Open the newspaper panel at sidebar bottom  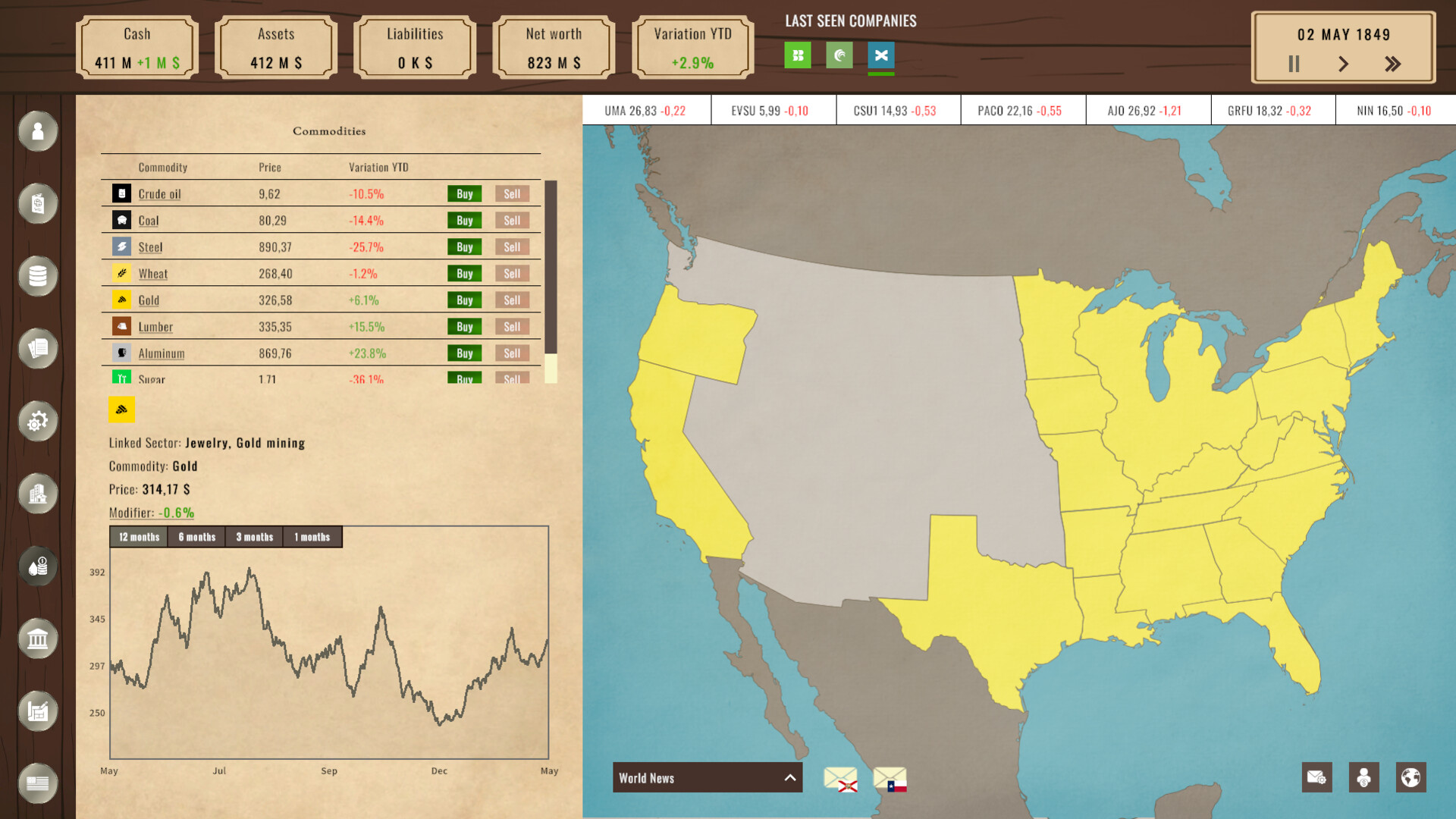tap(37, 784)
